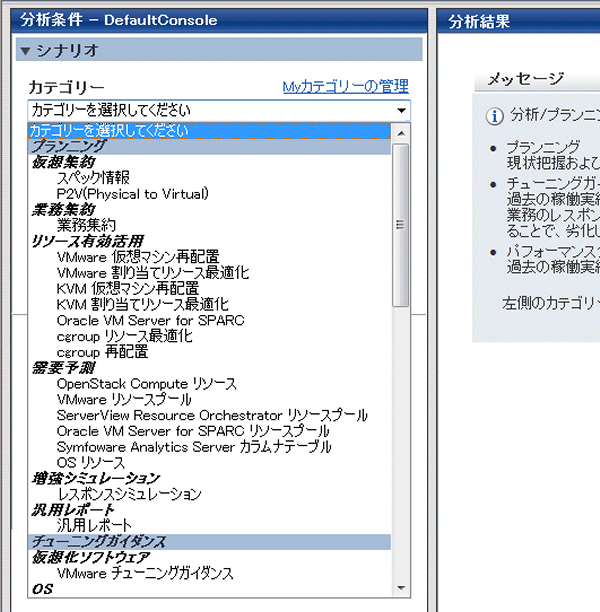
Task: Choose ServerView Resource Orchestrator リソースプール
Action: coord(212,415)
